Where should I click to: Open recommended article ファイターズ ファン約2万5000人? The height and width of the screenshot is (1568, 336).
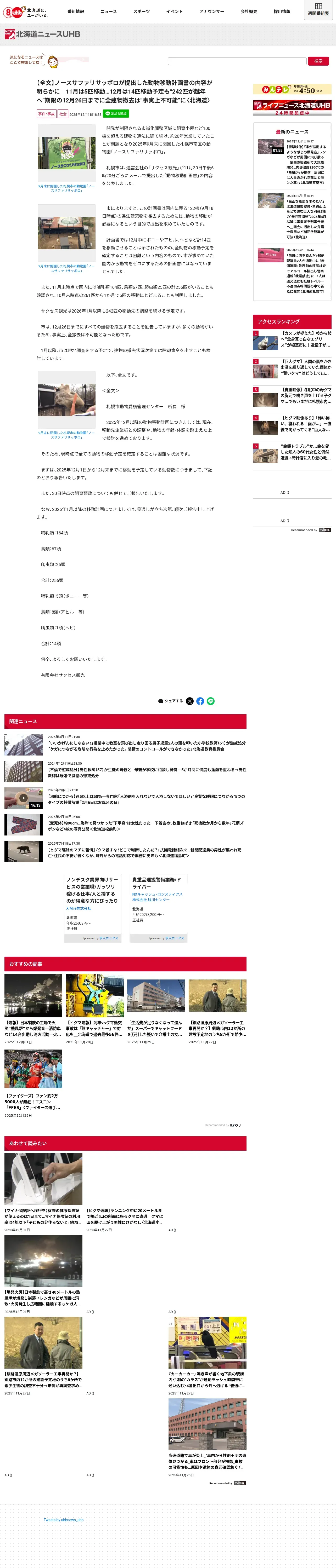click(33, 1083)
